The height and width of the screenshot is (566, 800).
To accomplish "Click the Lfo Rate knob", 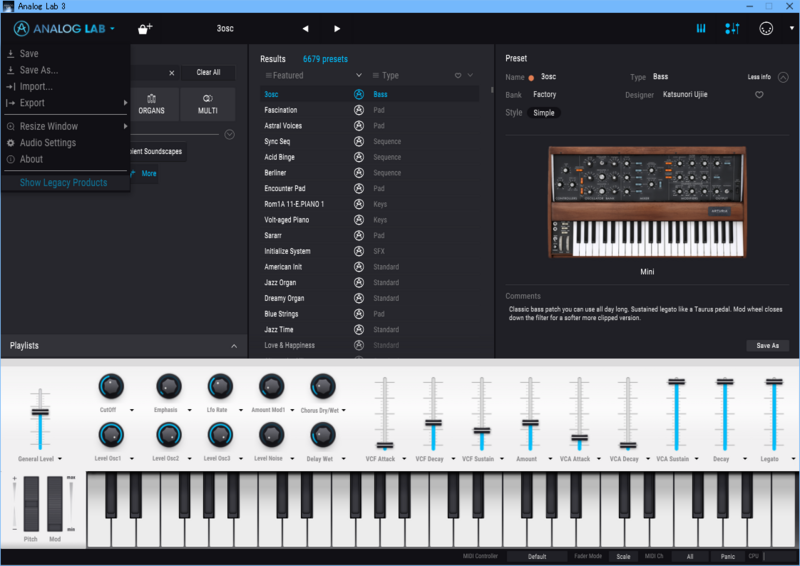I will 220,386.
